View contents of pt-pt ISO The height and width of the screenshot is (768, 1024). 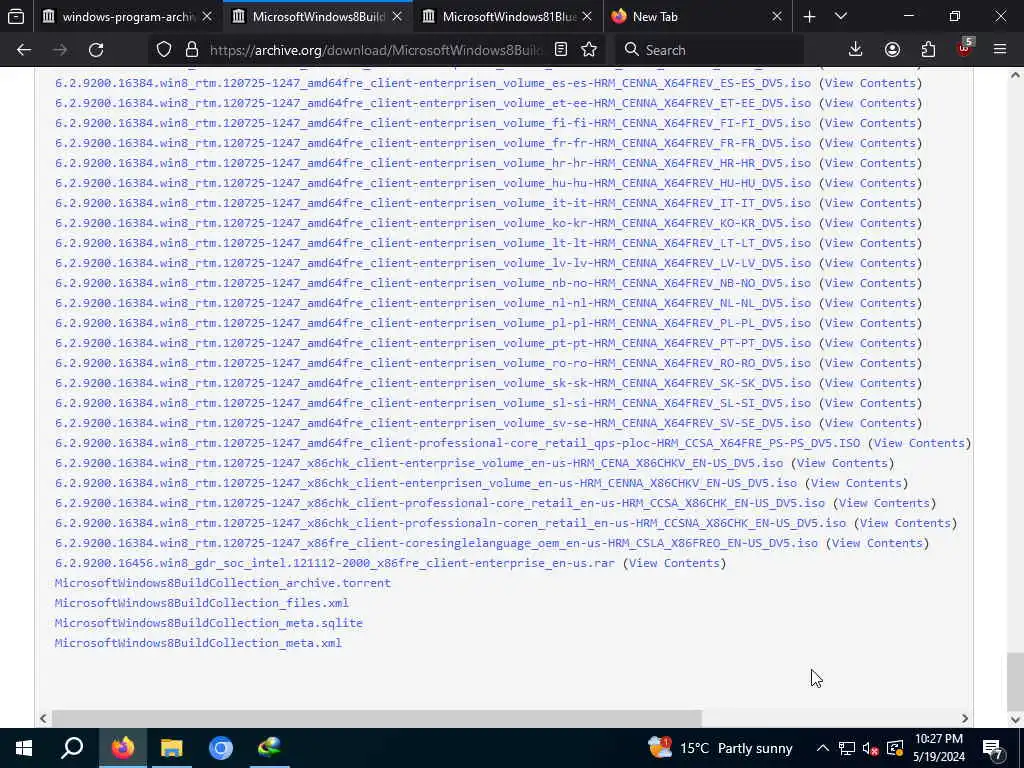pyautogui.click(x=870, y=343)
